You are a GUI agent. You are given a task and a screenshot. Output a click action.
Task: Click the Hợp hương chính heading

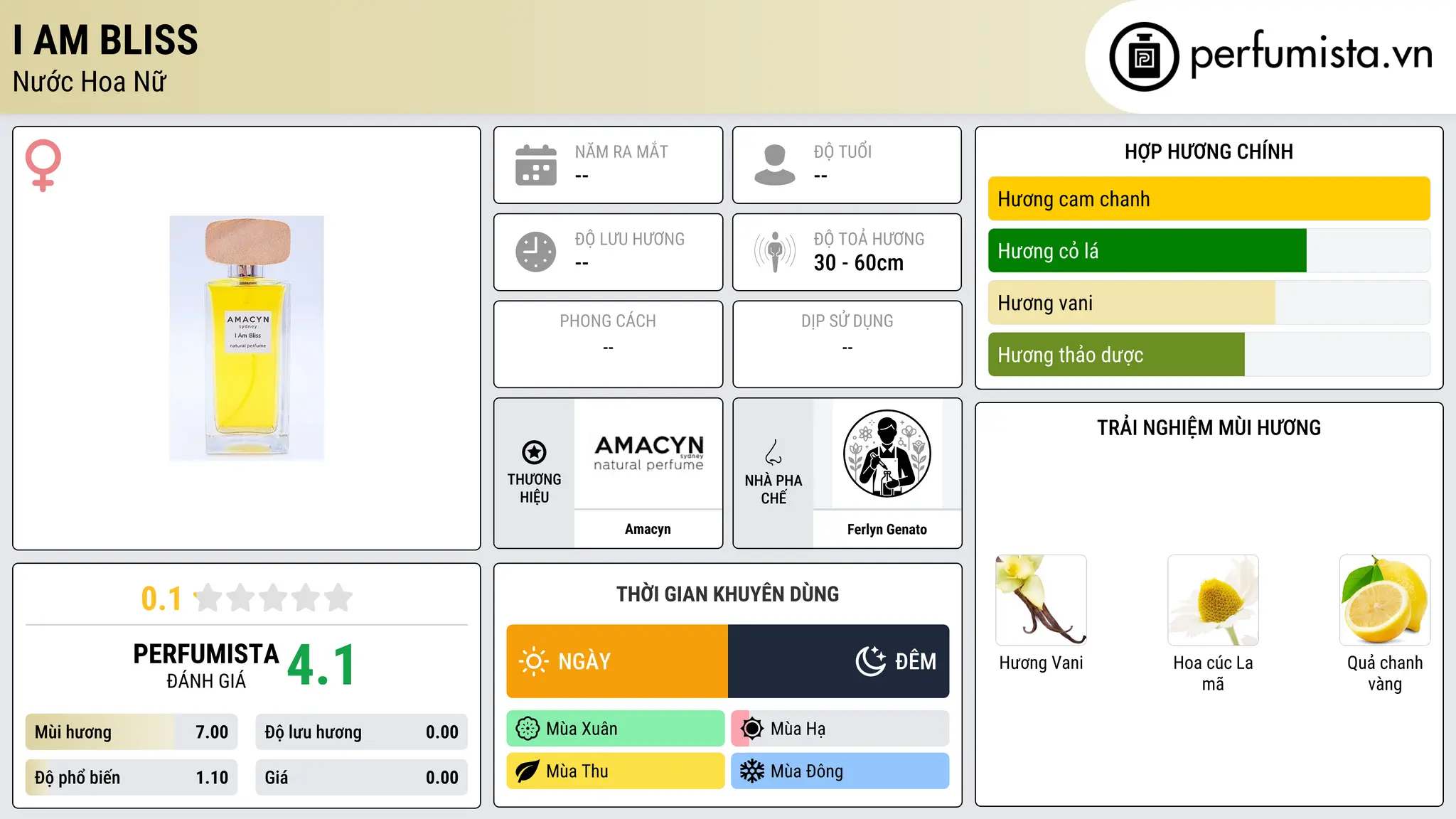coord(1209,151)
